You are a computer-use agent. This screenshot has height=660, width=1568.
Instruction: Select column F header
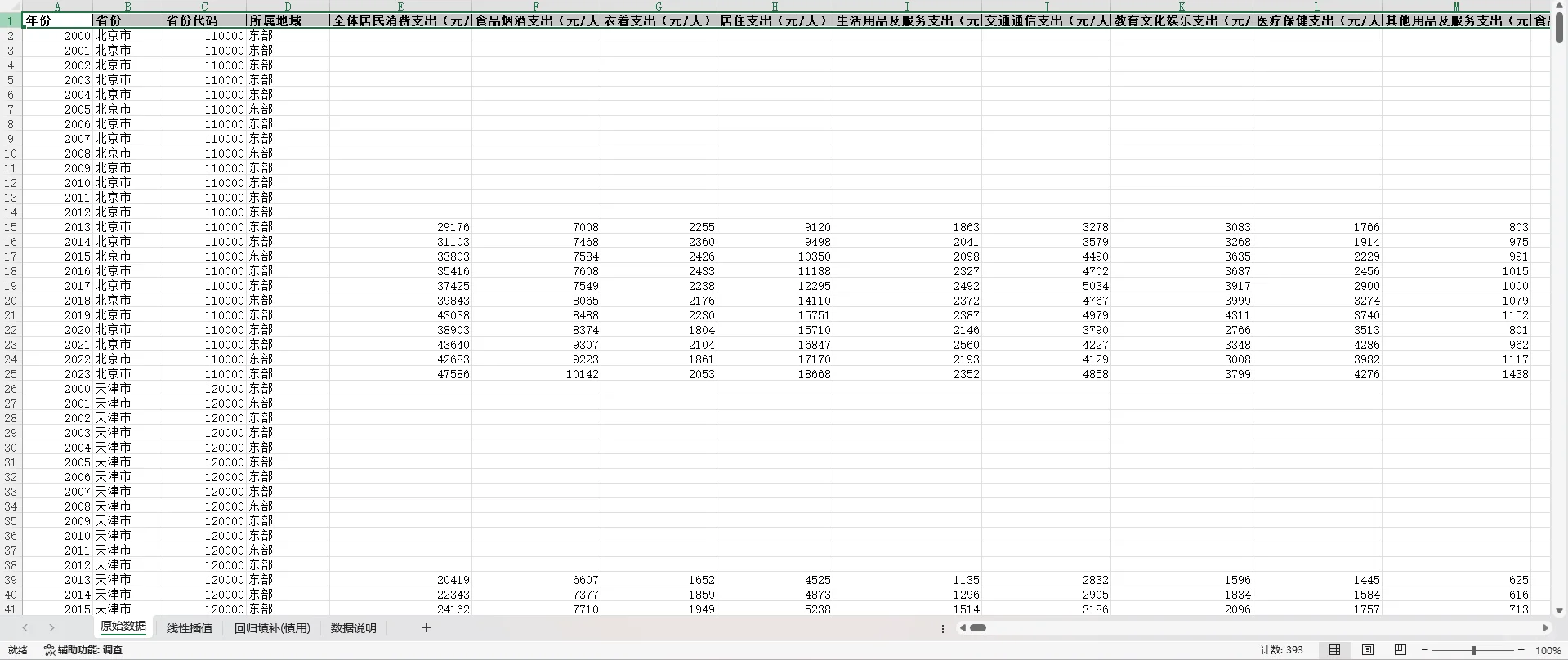pyautogui.click(x=536, y=7)
